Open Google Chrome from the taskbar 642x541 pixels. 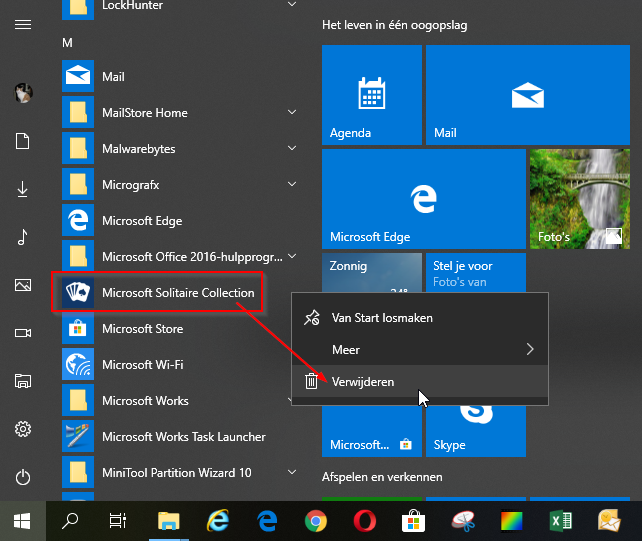[315, 521]
